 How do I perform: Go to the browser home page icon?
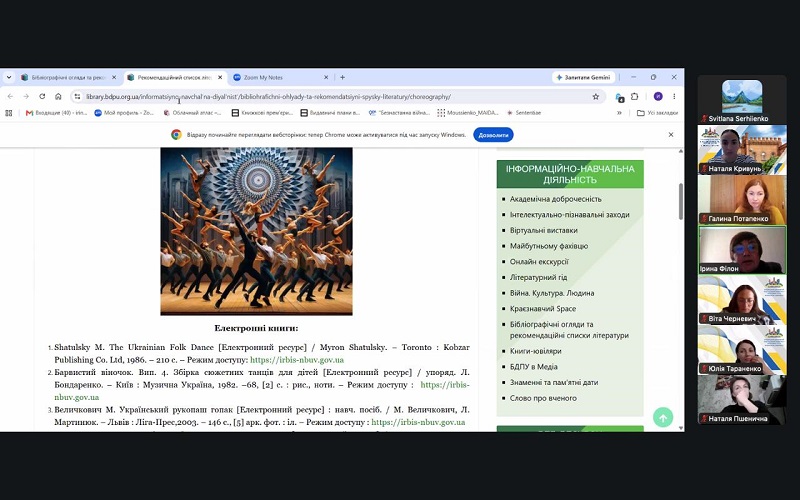[58, 96]
